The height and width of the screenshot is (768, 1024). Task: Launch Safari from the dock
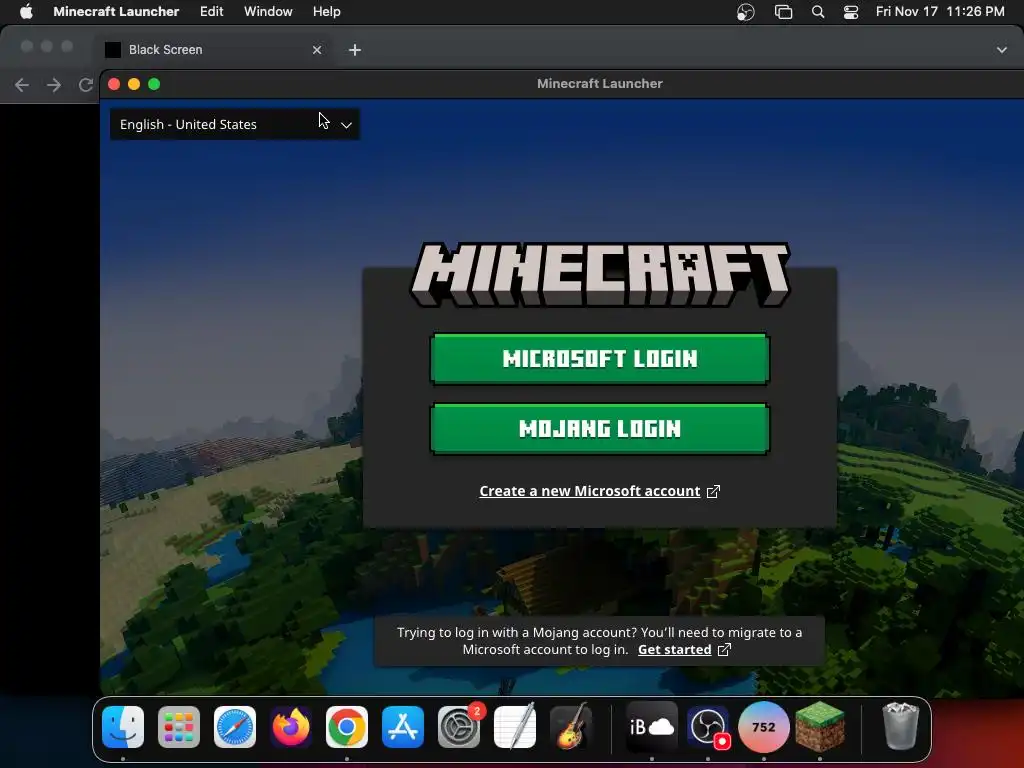pyautogui.click(x=235, y=727)
